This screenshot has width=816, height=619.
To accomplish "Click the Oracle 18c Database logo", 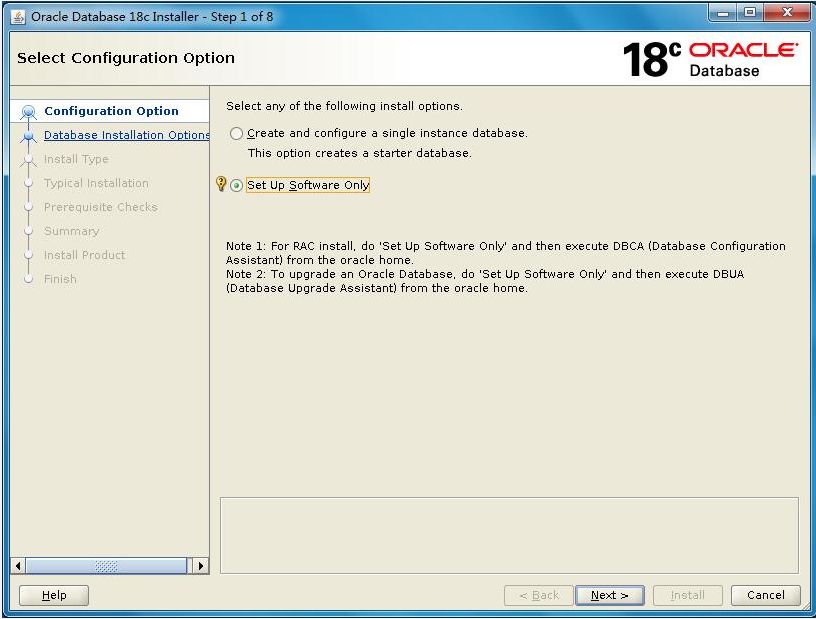I will (710, 59).
